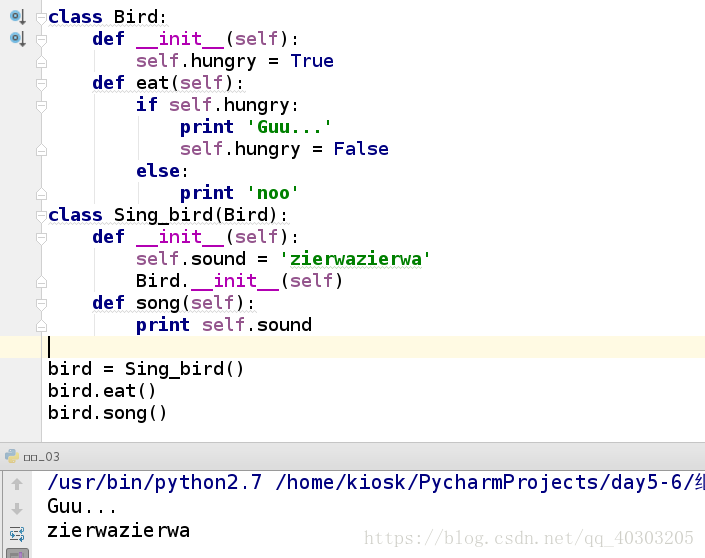
Task: Click the 'Bird.__init__(self)' call line
Action: 239,281
